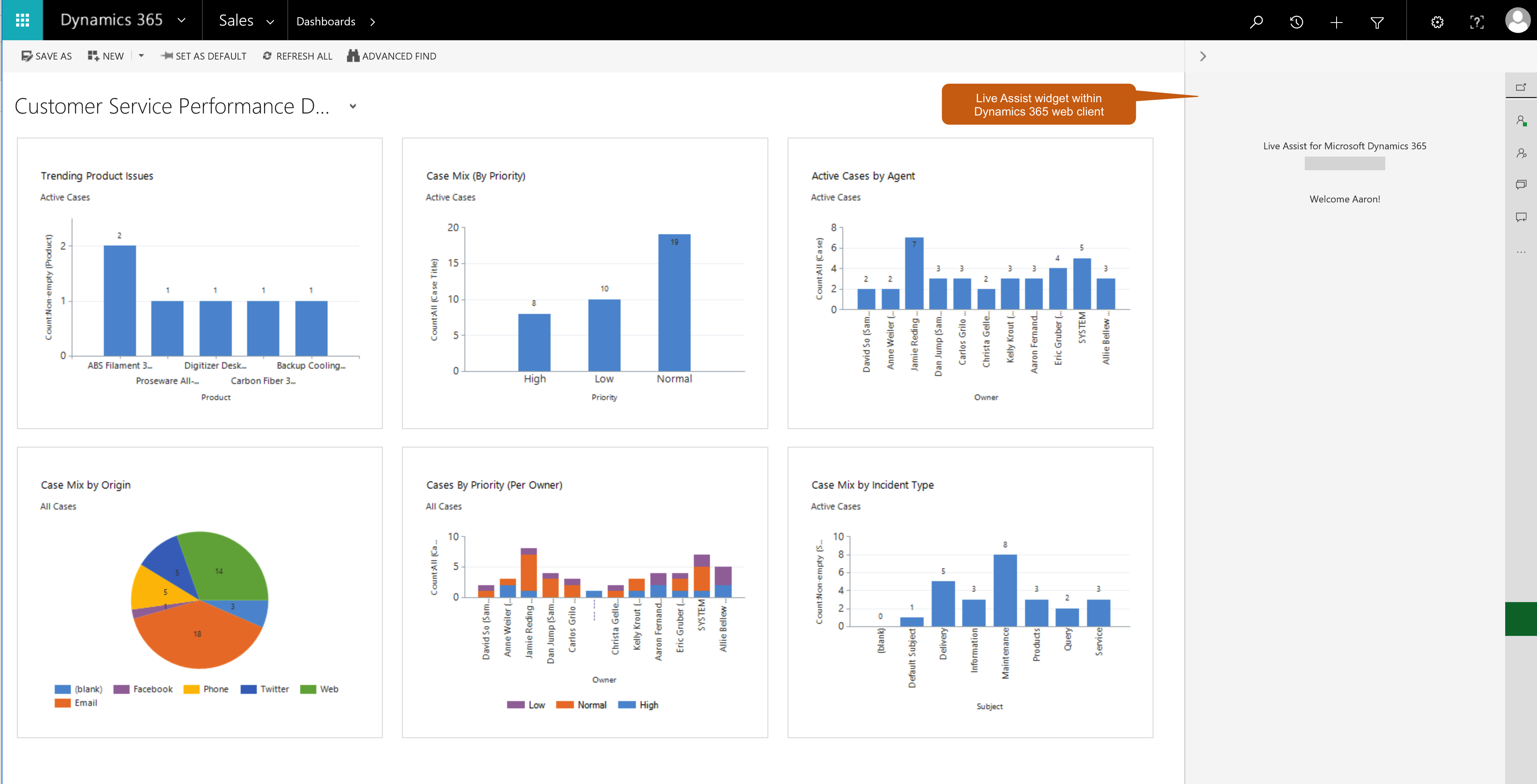Click the Web legend swatch
Image resolution: width=1537 pixels, height=784 pixels.
tap(308, 689)
